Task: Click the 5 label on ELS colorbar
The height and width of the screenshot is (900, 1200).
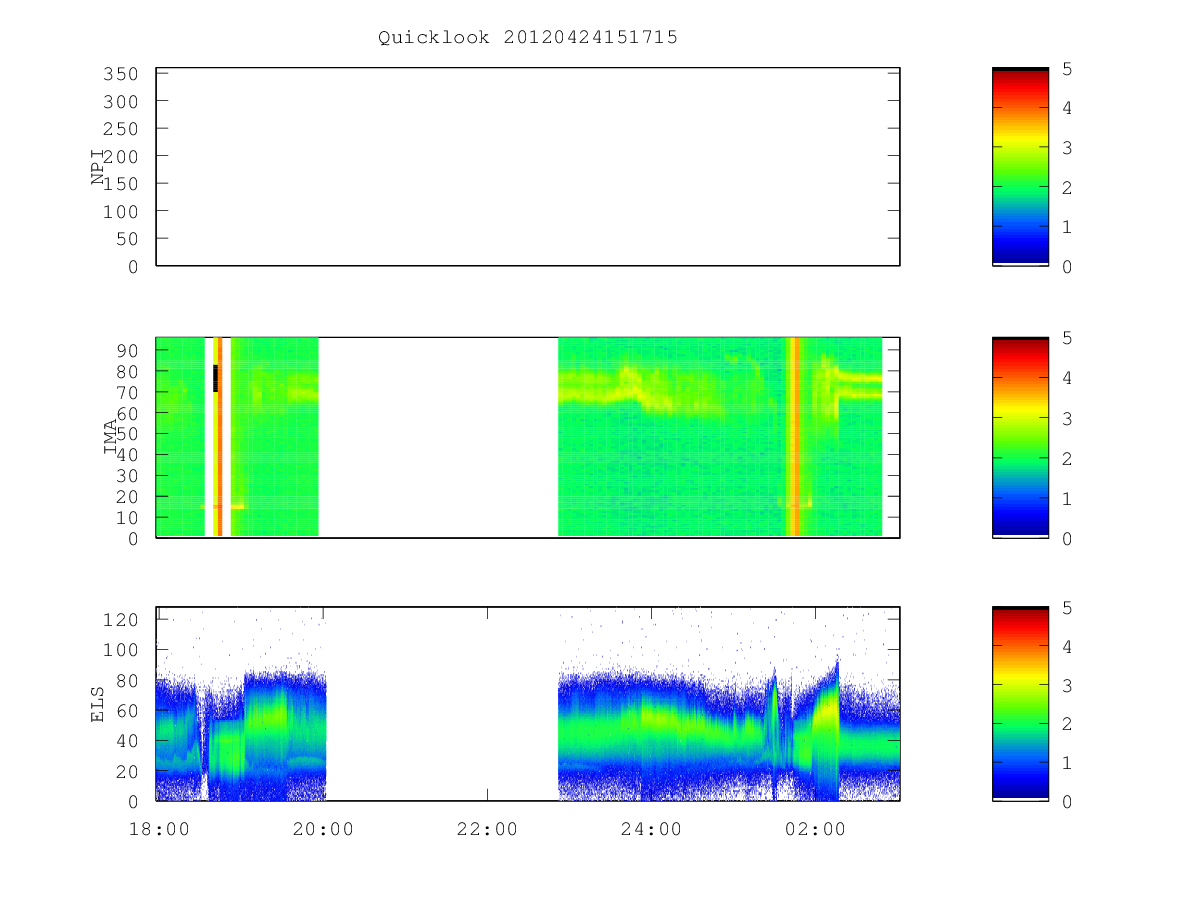Action: point(1067,608)
